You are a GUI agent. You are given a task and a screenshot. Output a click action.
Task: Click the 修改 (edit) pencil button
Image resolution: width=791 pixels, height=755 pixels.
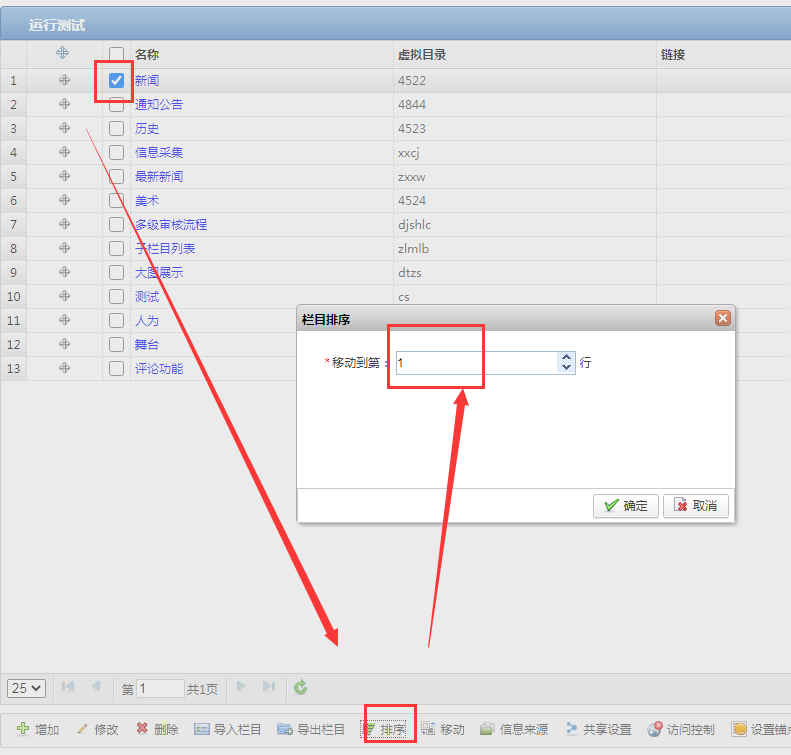tap(97, 730)
